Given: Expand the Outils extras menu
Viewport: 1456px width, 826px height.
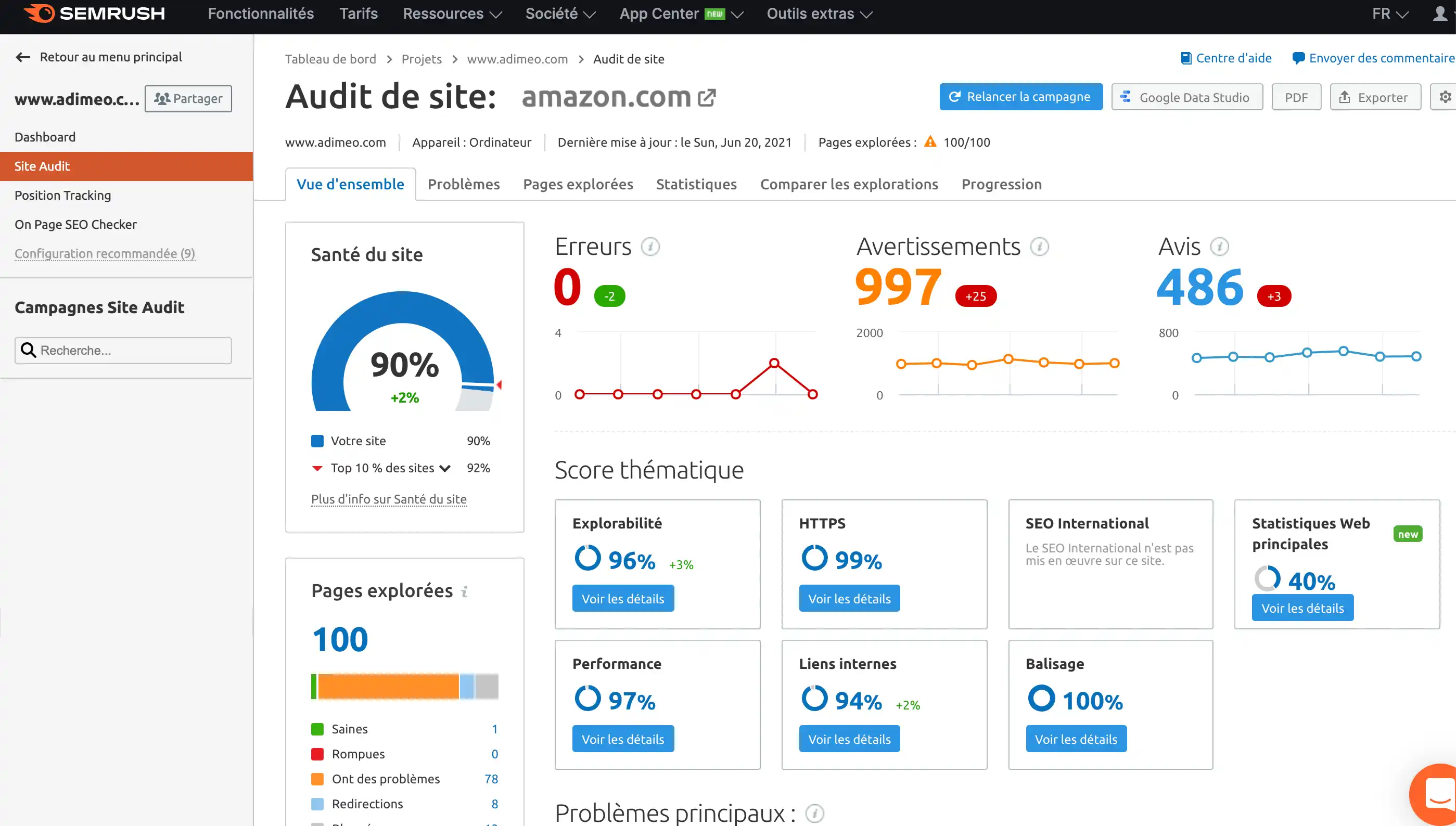Looking at the screenshot, I should pos(820,14).
